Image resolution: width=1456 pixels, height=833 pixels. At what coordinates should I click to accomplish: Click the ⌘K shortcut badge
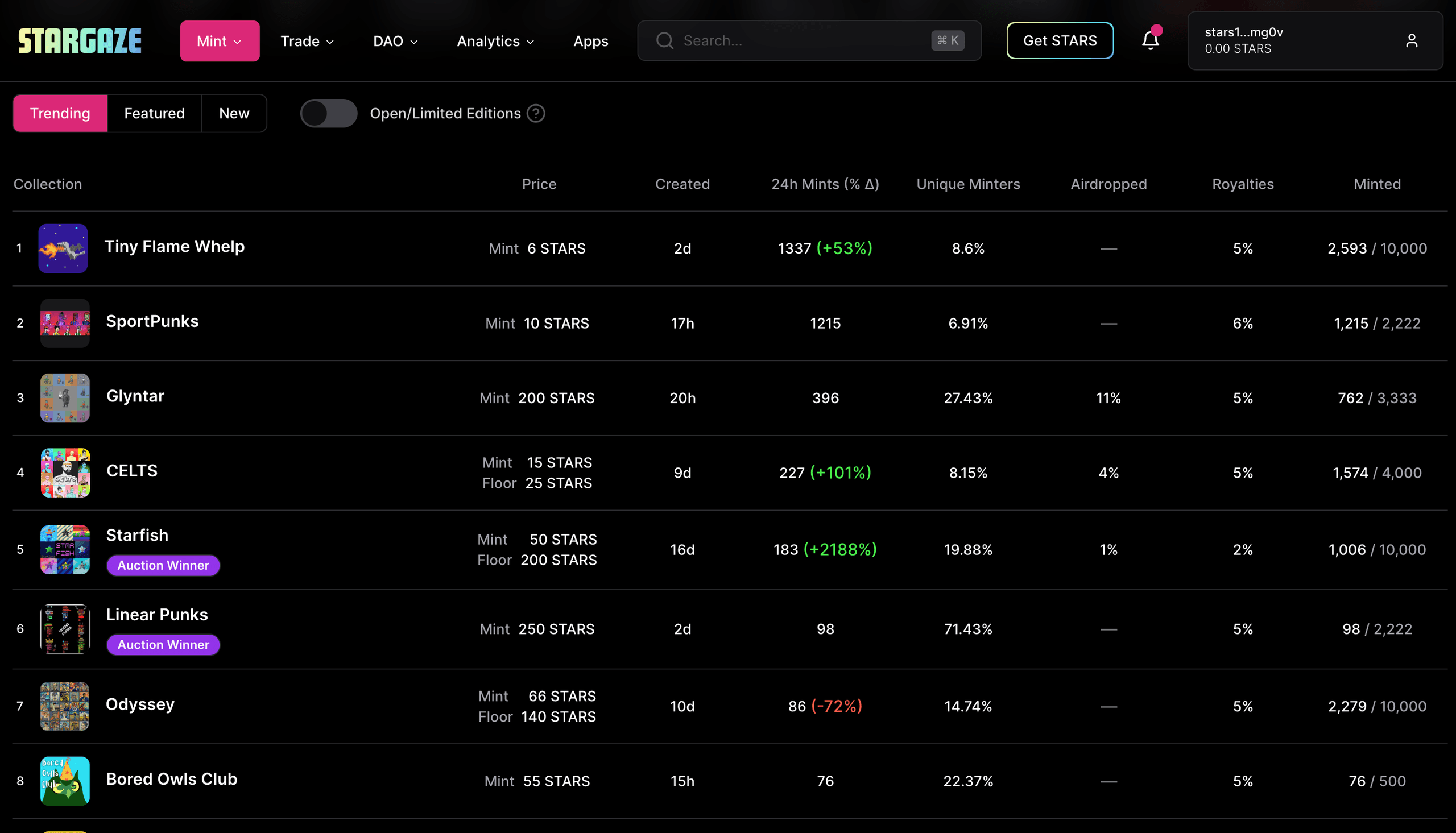click(948, 40)
